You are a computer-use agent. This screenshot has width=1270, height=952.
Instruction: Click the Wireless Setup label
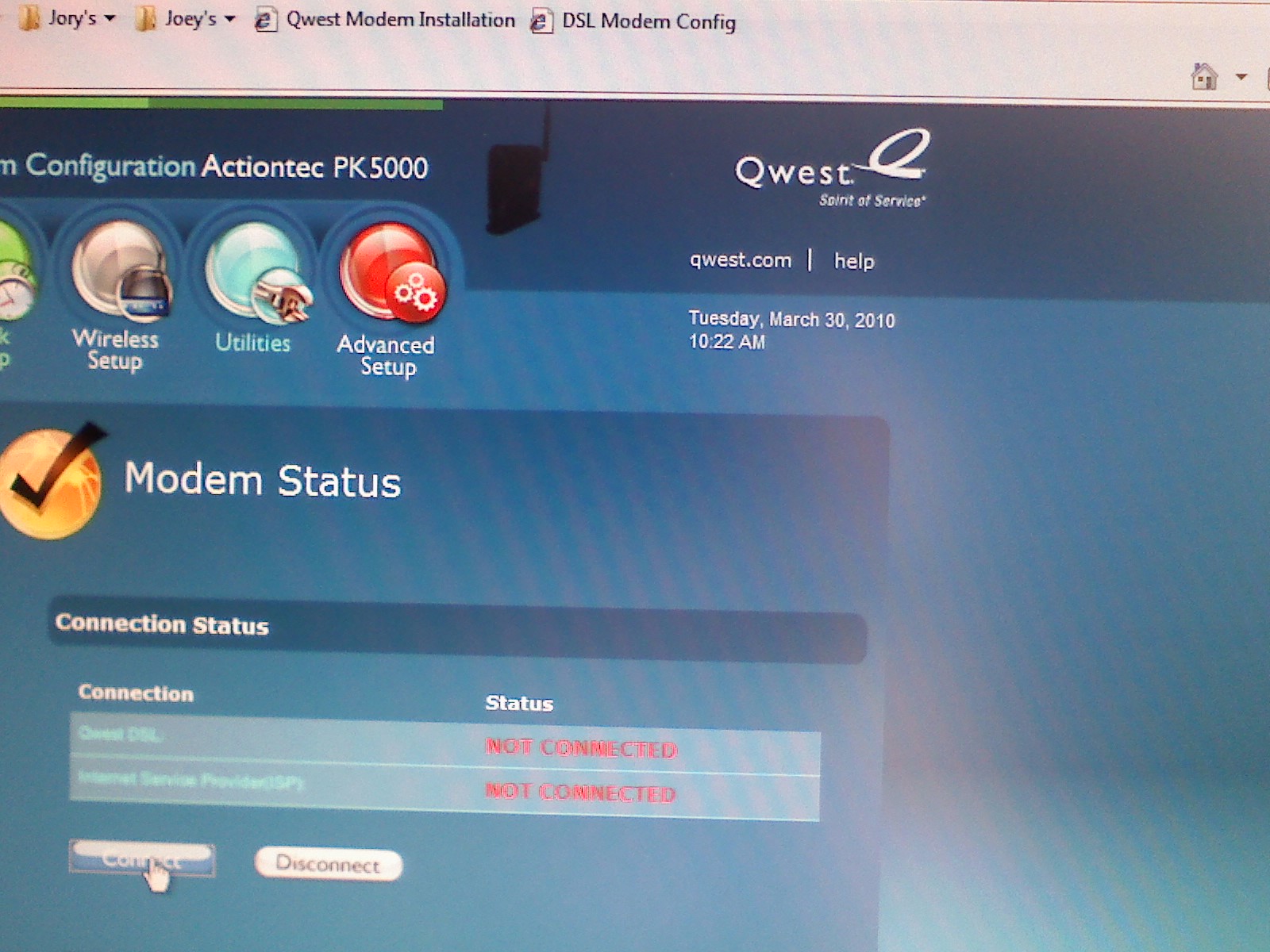[116, 350]
